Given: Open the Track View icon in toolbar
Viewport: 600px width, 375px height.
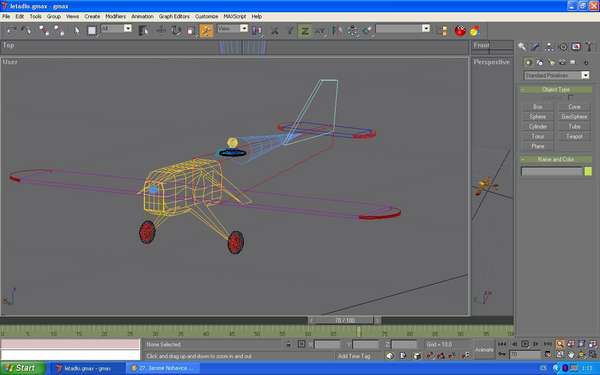Looking at the screenshot, I should coord(443,31).
